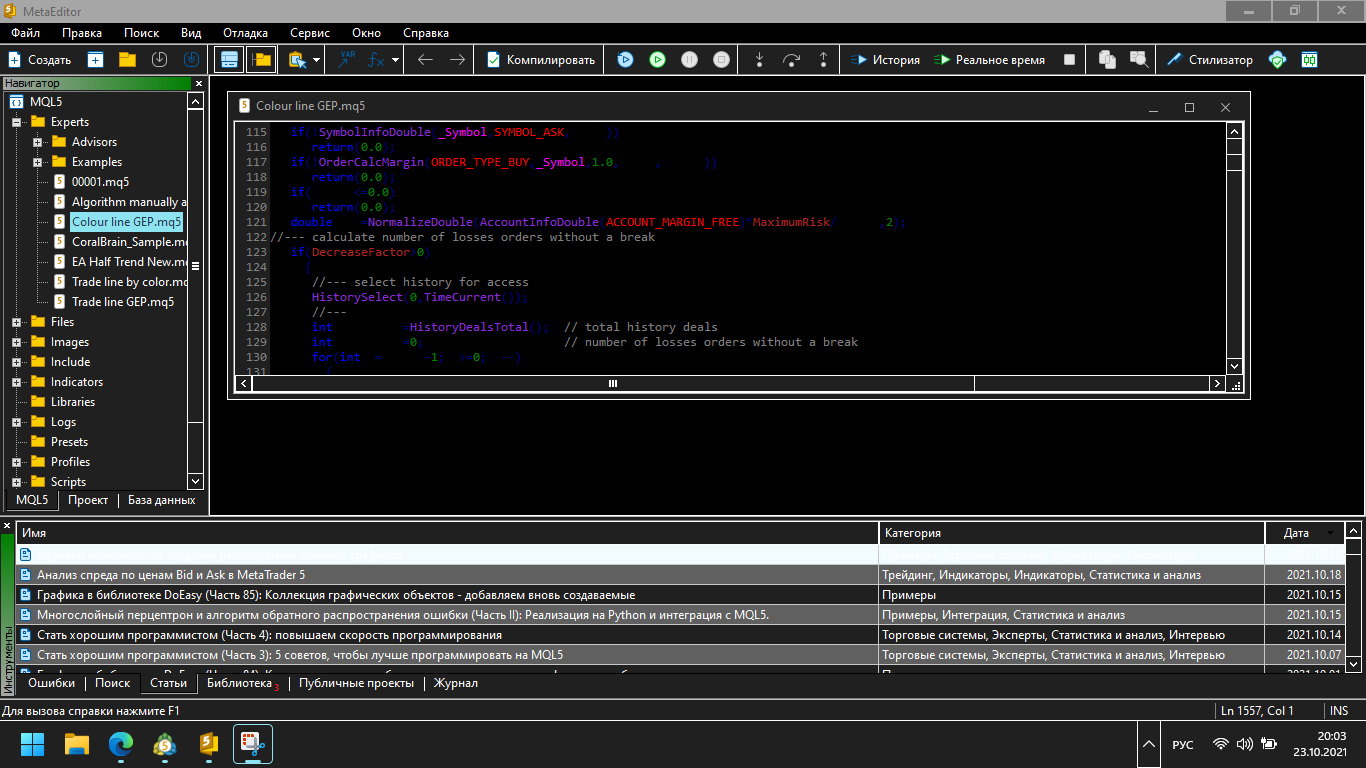
Task: Click the Компилировать compile button
Action: (x=541, y=60)
